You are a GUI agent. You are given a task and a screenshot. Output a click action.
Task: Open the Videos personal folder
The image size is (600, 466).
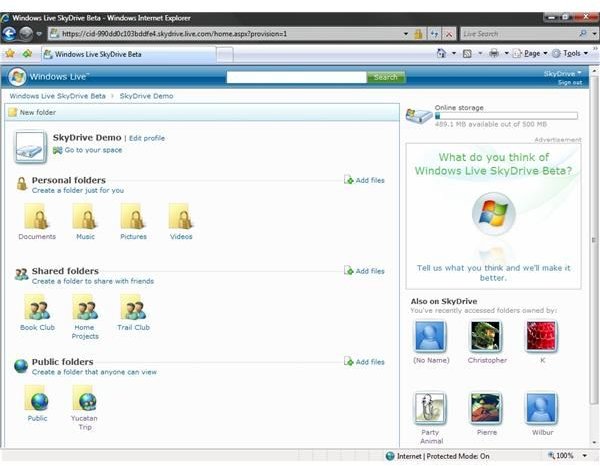pyautogui.click(x=181, y=222)
